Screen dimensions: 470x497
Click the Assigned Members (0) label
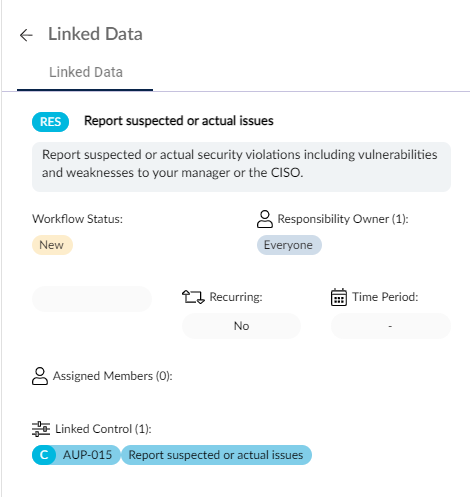click(x=113, y=376)
